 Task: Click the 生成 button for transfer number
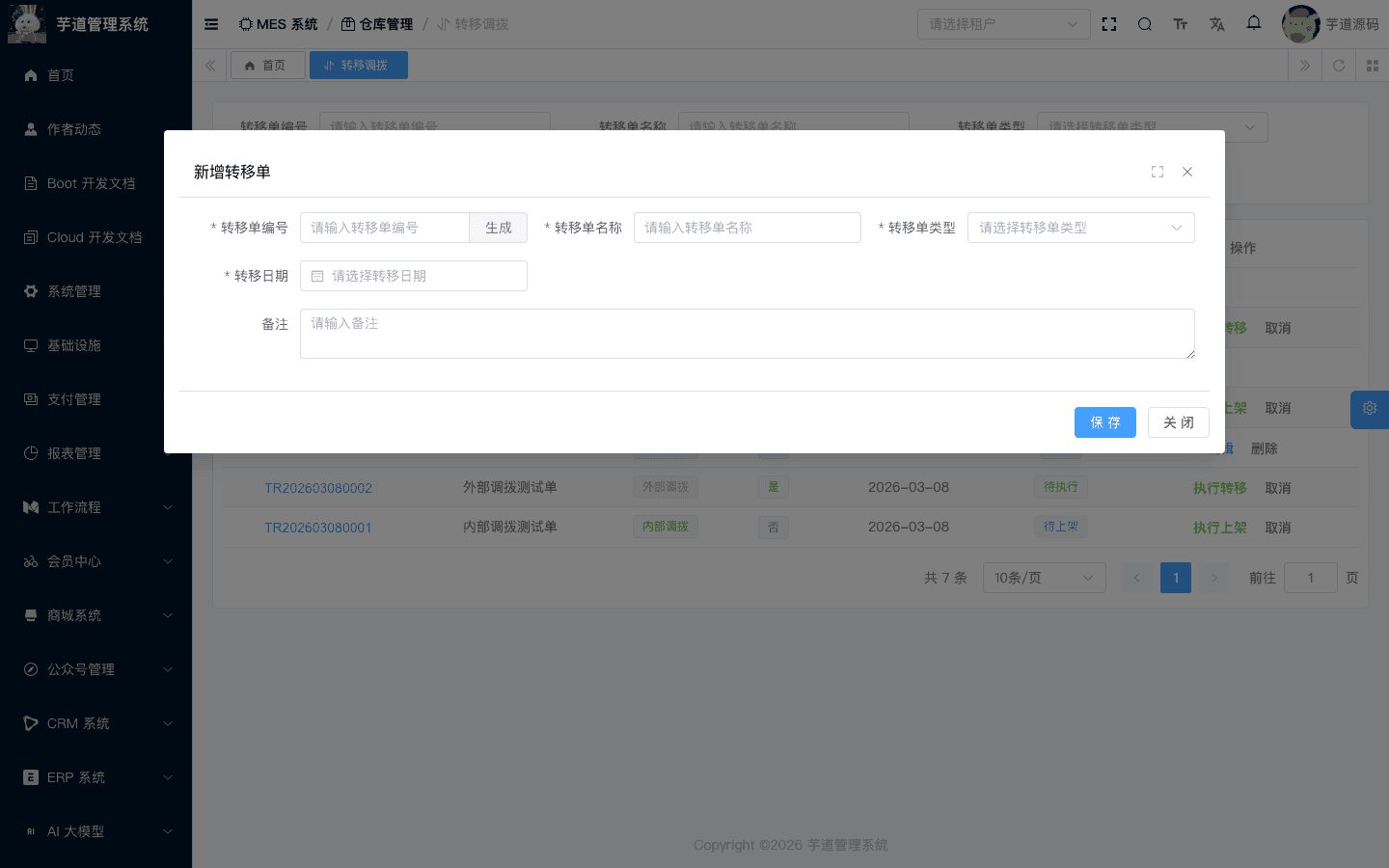pos(498,228)
